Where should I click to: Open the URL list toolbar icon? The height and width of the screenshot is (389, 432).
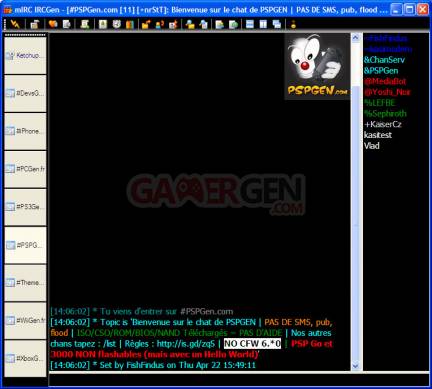click(x=233, y=24)
